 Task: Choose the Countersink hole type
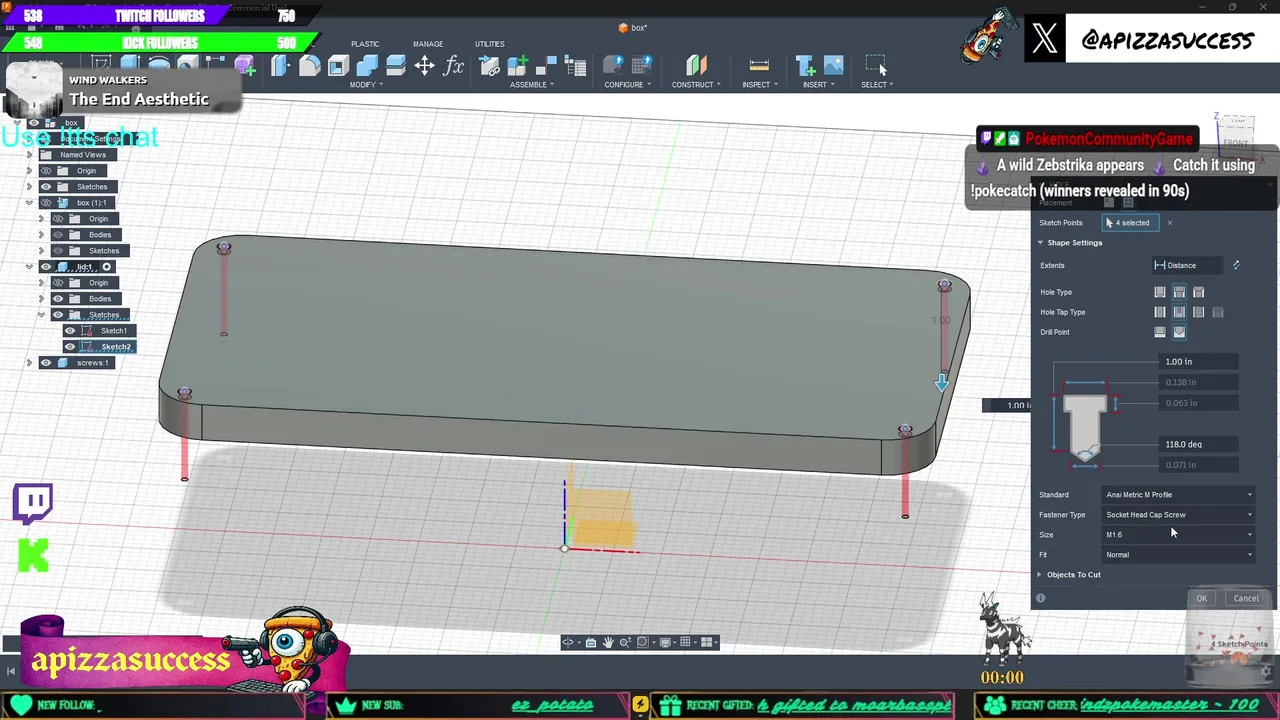(x=1198, y=292)
